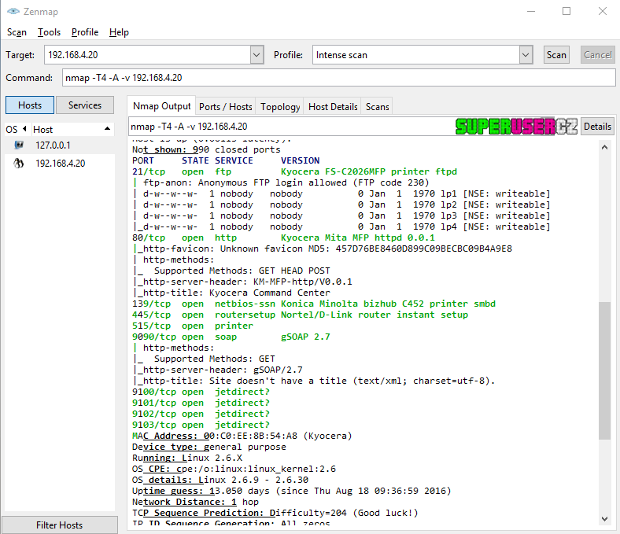Viewport: 620px width, 534px height.
Task: Click the PORT STATE SERVICE VERSION header line
Action: click(x=226, y=160)
